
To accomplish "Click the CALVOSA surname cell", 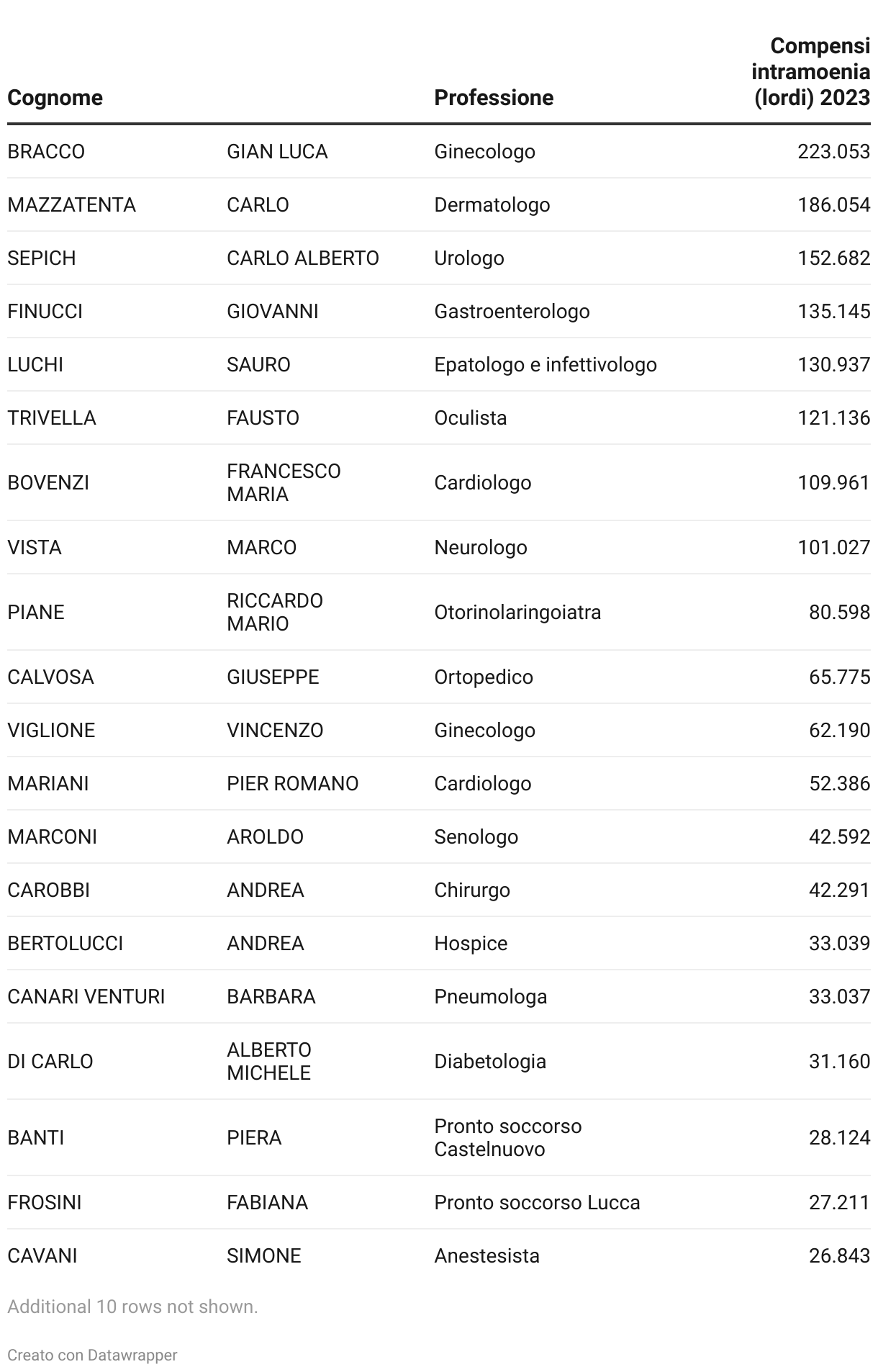I will click(50, 677).
